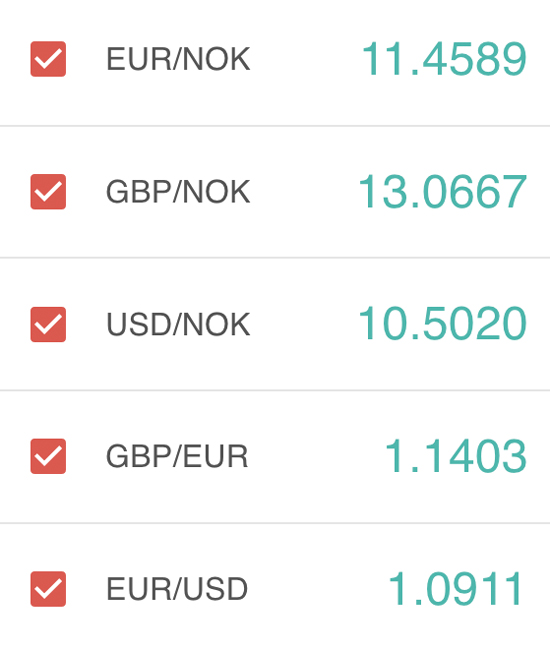
Task: Click the EUR/NOK pair label
Action: tap(178, 59)
